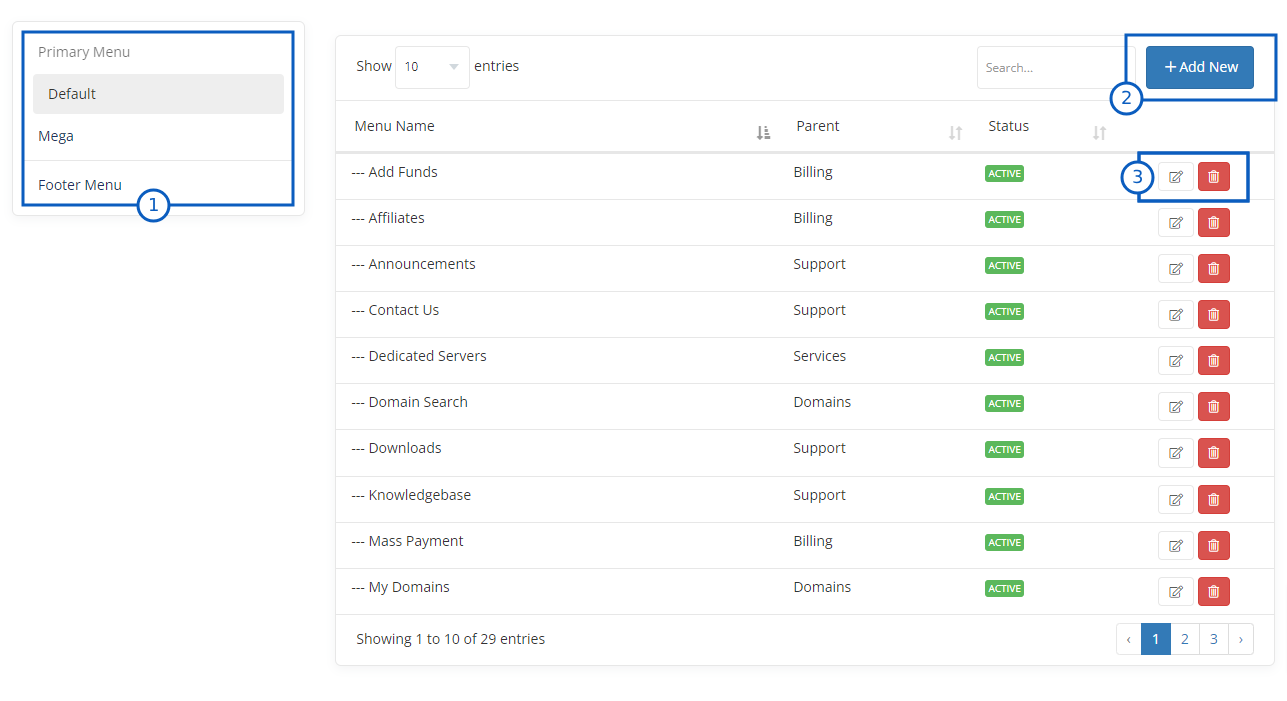Image resolution: width=1287 pixels, height=701 pixels.
Task: Edit the Domain Search menu item
Action: (x=1176, y=407)
